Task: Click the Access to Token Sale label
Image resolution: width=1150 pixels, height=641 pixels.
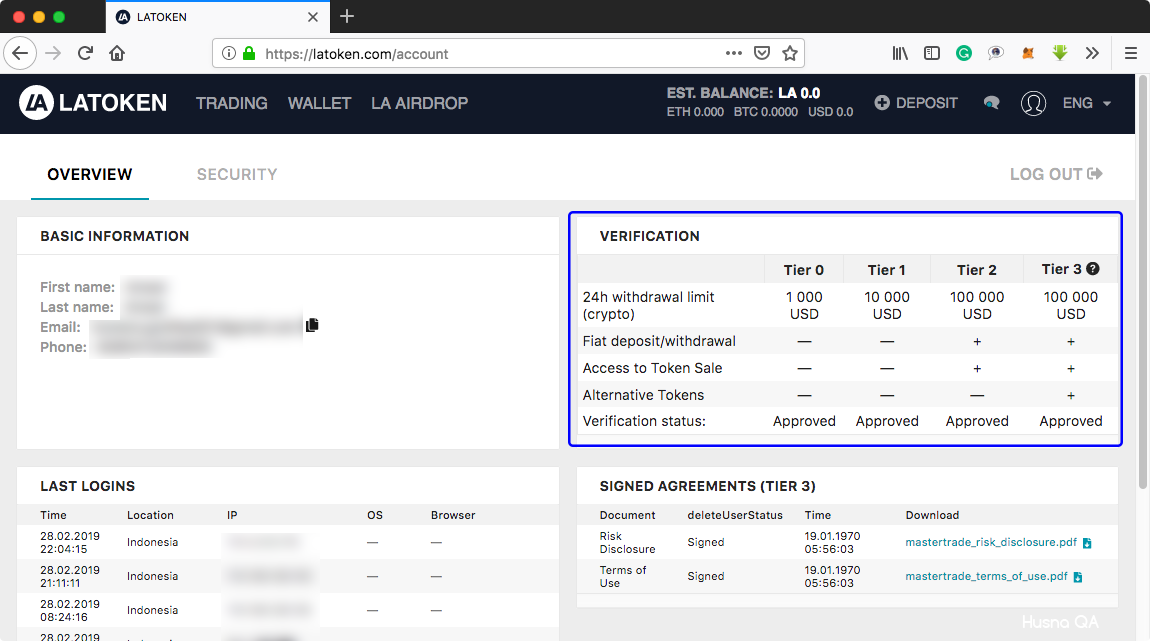Action: tap(652, 368)
